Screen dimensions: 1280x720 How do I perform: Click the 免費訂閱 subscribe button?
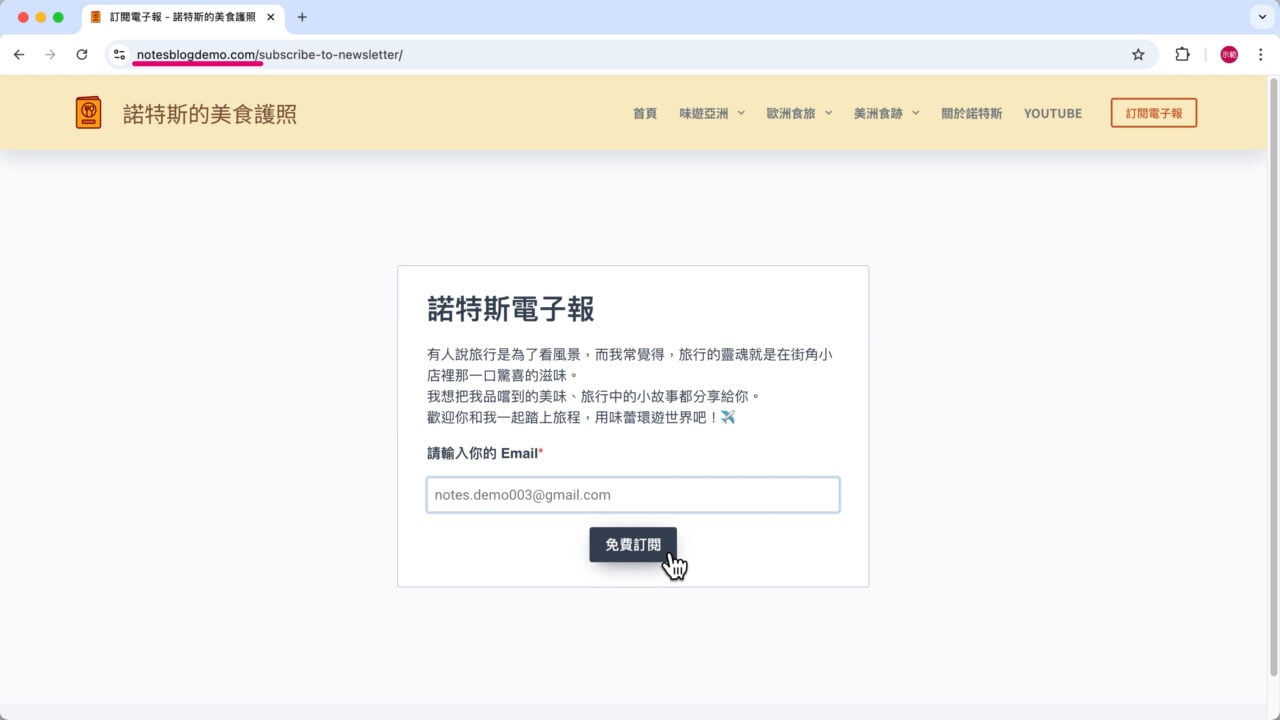click(x=633, y=545)
